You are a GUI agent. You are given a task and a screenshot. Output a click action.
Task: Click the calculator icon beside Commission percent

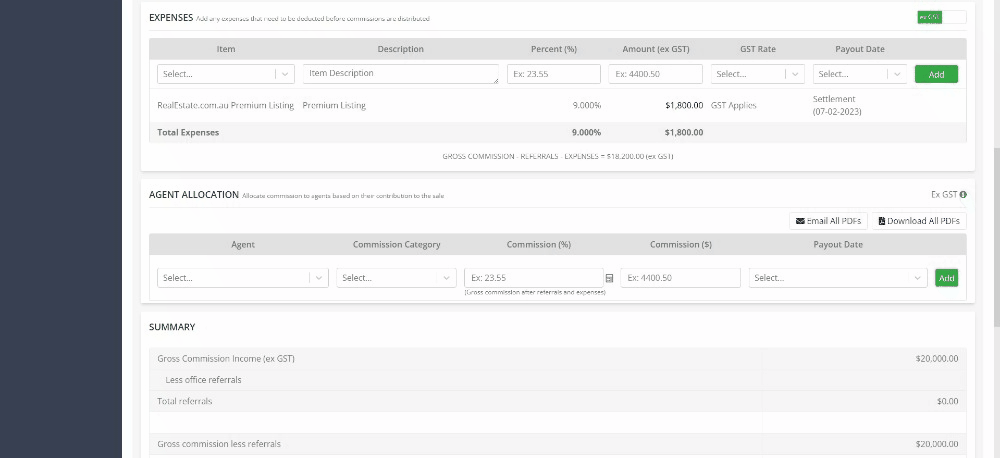tap(610, 278)
